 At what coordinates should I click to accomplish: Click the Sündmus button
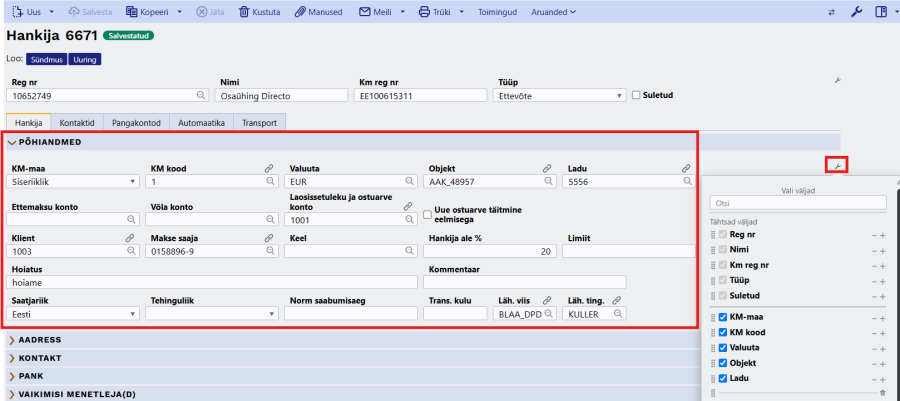pos(46,60)
